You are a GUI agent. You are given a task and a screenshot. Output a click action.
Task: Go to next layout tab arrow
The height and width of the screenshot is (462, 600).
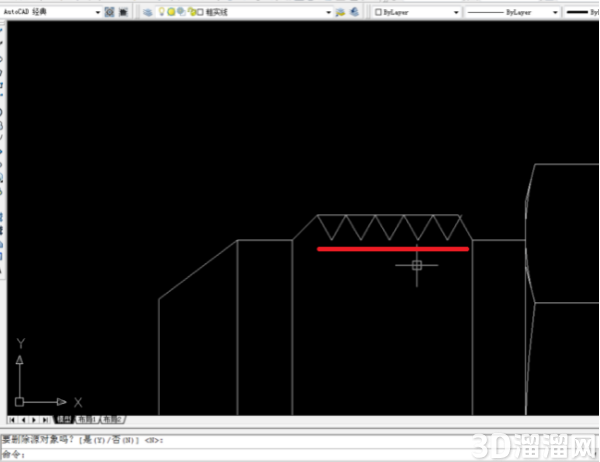(34, 420)
